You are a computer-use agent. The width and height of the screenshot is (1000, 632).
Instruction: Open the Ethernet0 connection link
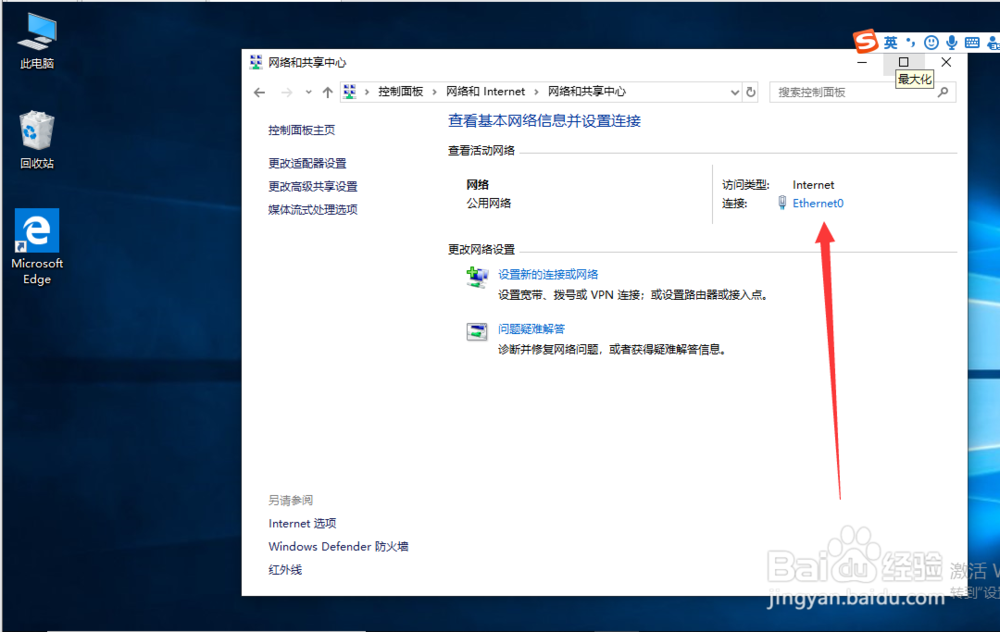[x=818, y=203]
